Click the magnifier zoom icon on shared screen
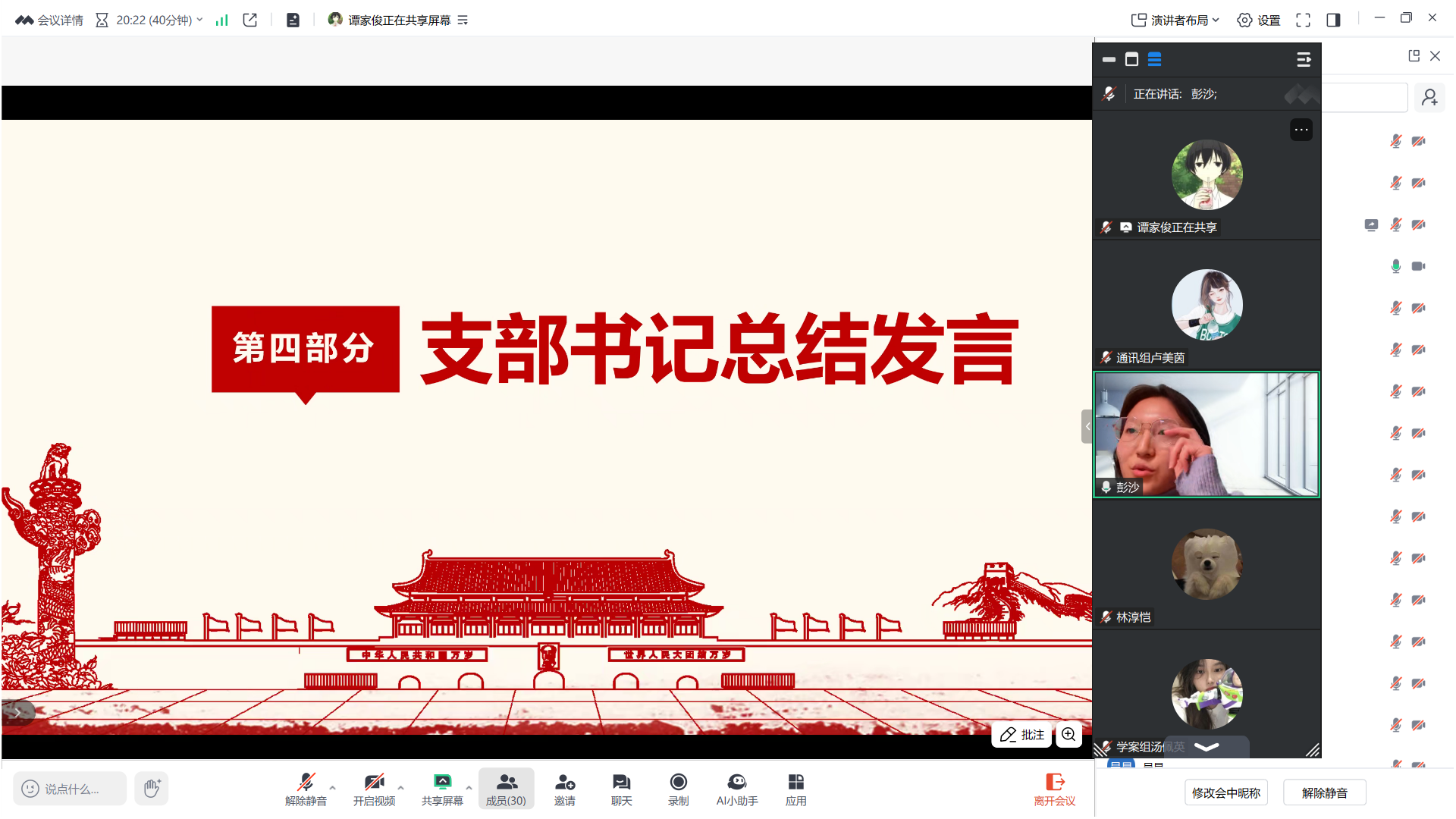Viewport: 1456px width, 819px height. [1068, 734]
